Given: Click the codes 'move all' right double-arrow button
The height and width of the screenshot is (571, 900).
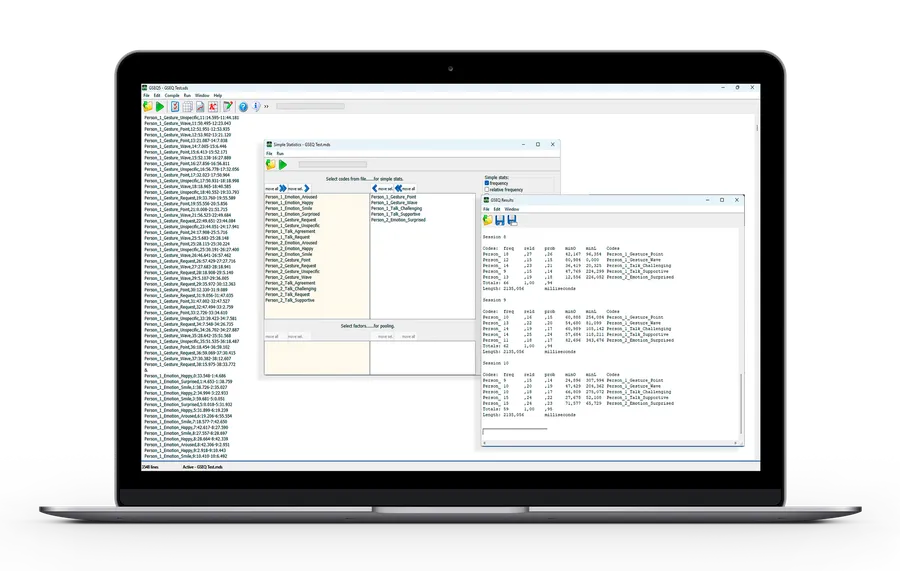Looking at the screenshot, I should click(x=276, y=188).
